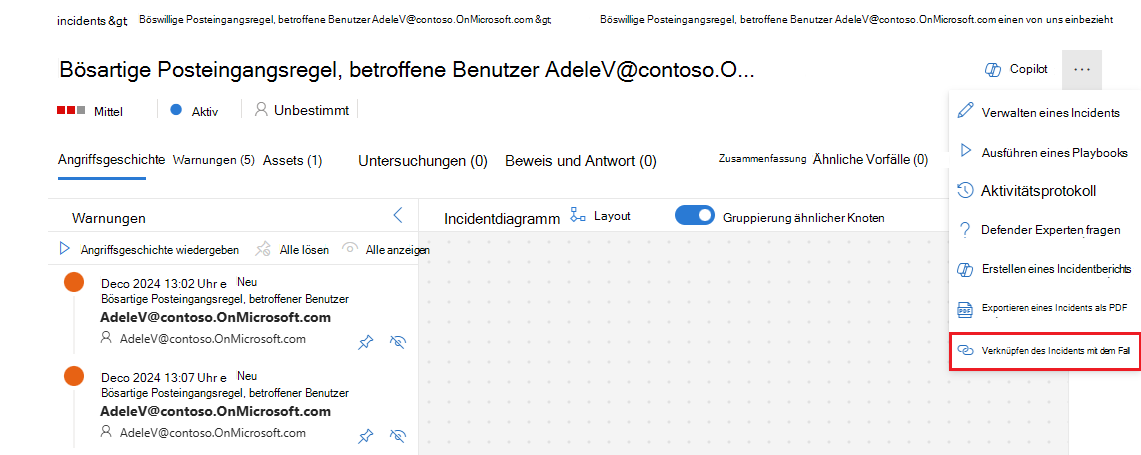
Task: Click user AdeleV under 13:07 alert
Action: point(212,432)
